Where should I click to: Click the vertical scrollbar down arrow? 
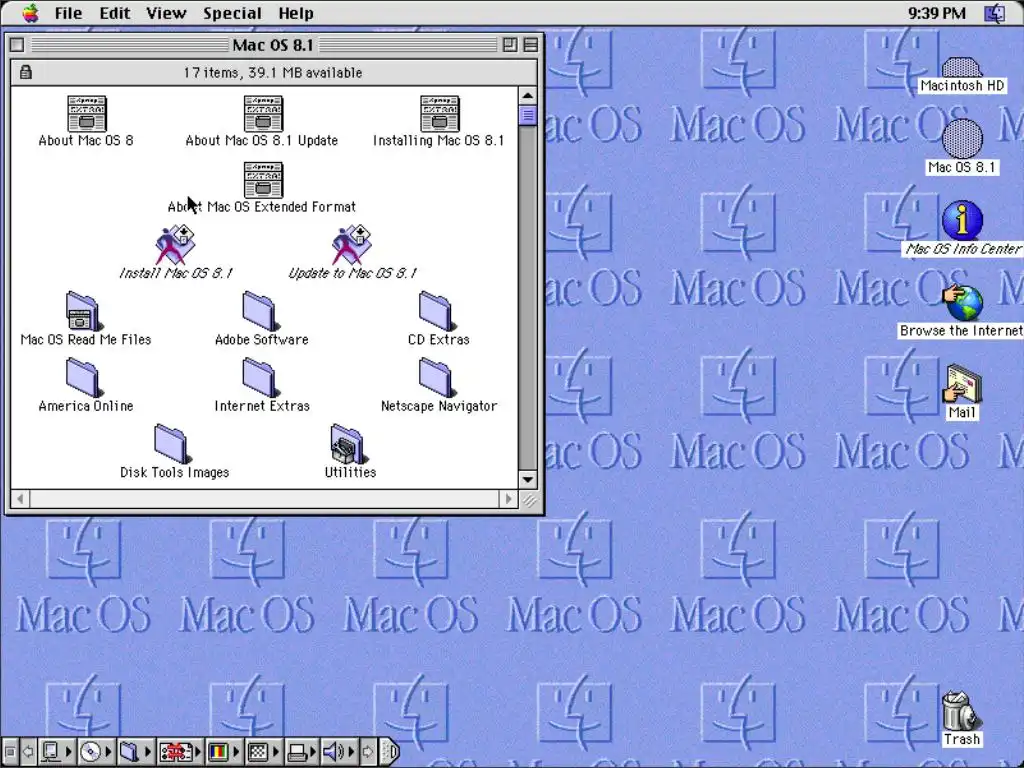[x=528, y=480]
